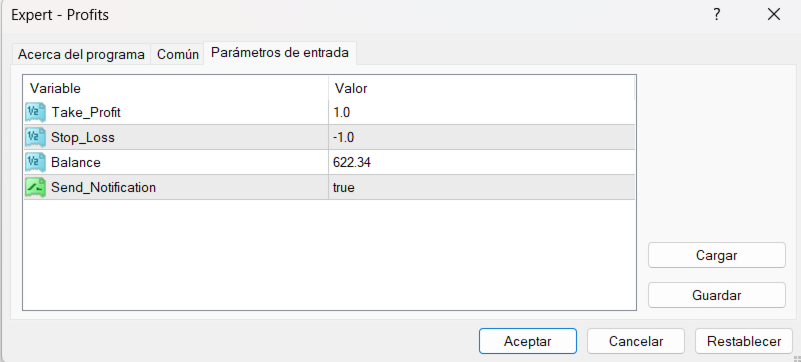Viewport: 801px width, 362px height.
Task: Toggle the Send_Notification true value
Action: point(482,187)
